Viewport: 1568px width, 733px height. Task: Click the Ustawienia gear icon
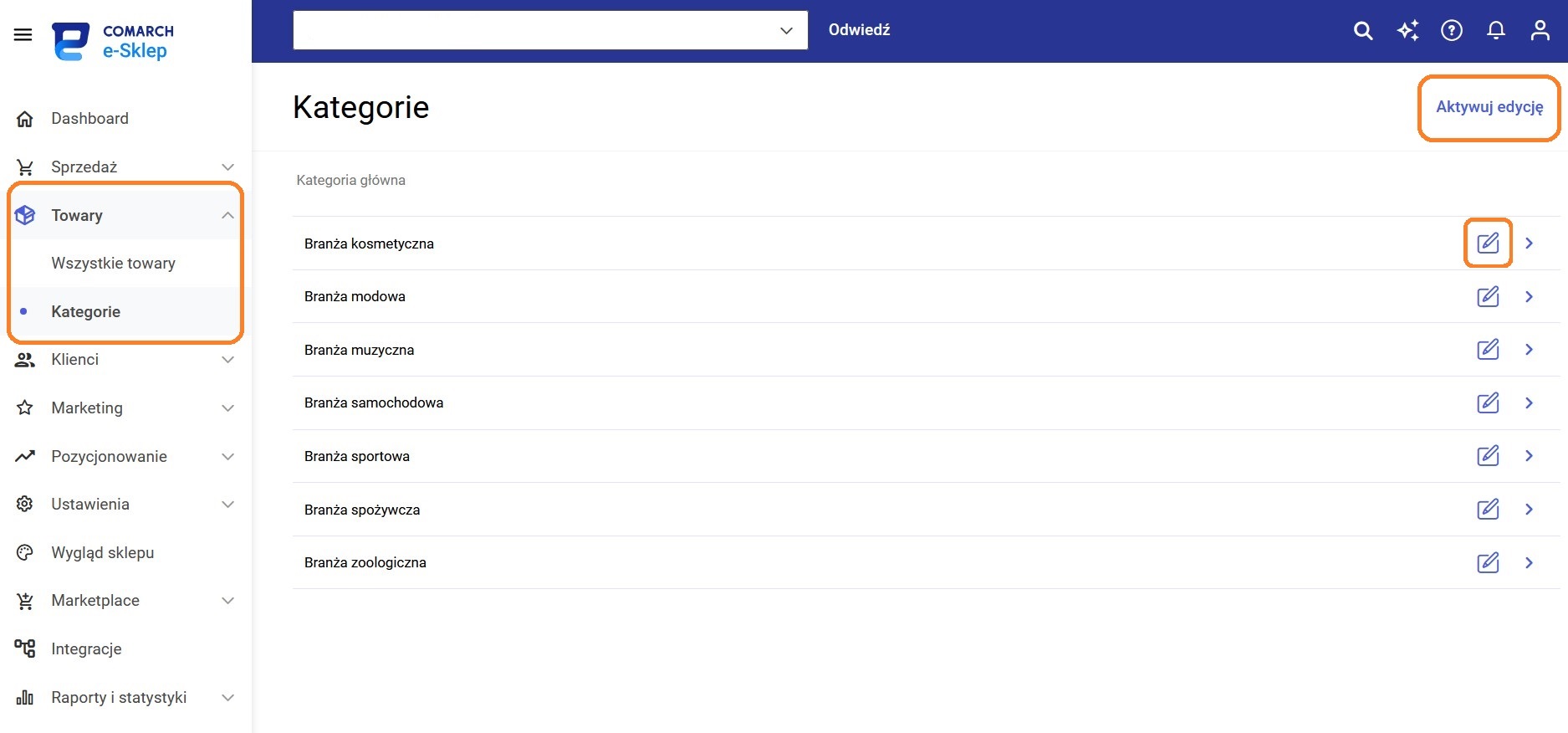tap(25, 504)
